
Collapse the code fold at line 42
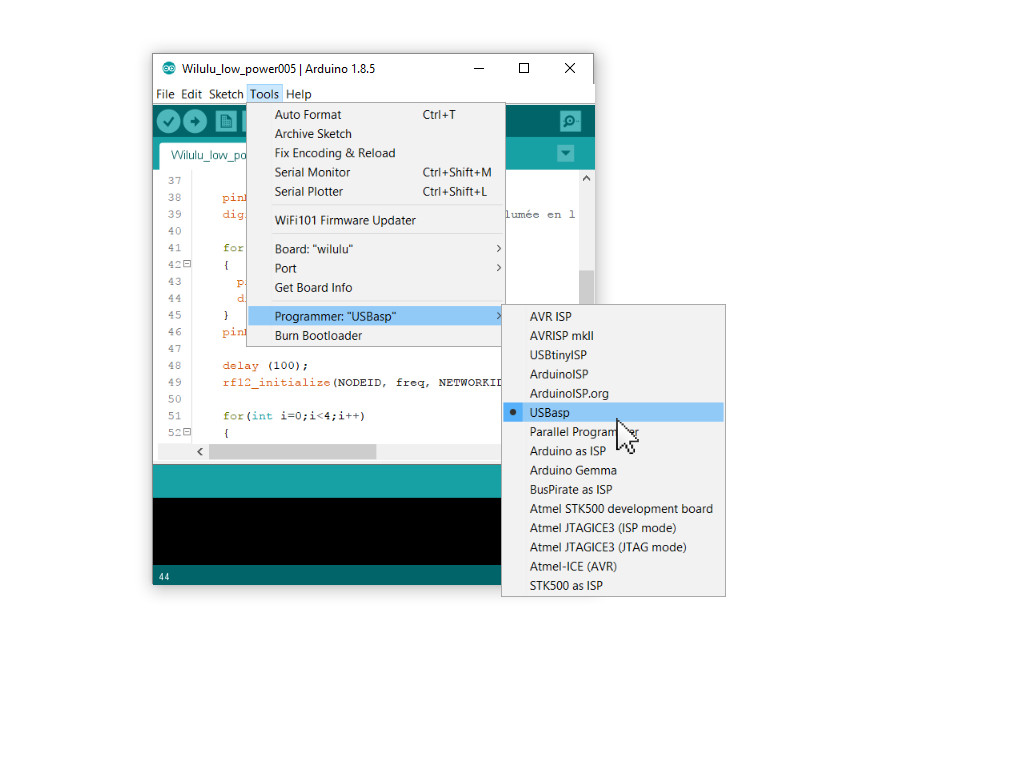pyautogui.click(x=187, y=264)
